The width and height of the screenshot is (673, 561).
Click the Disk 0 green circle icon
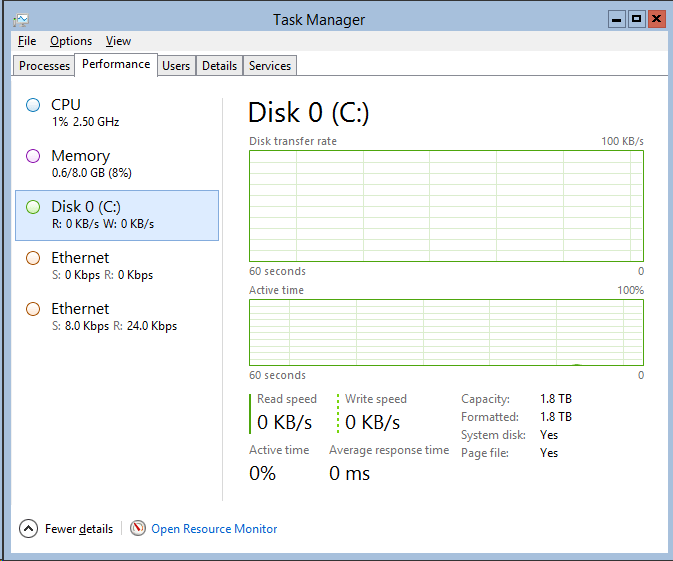point(33,207)
